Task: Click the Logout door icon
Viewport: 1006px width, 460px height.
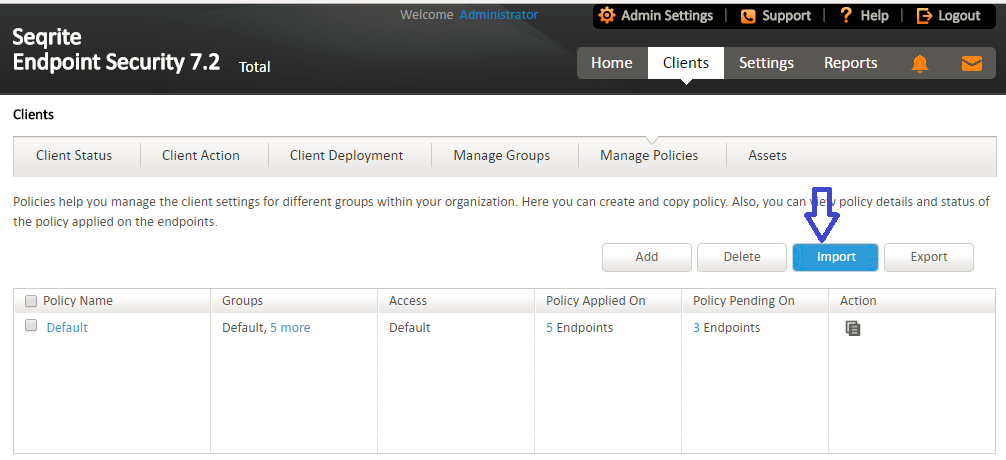Action: tap(924, 16)
